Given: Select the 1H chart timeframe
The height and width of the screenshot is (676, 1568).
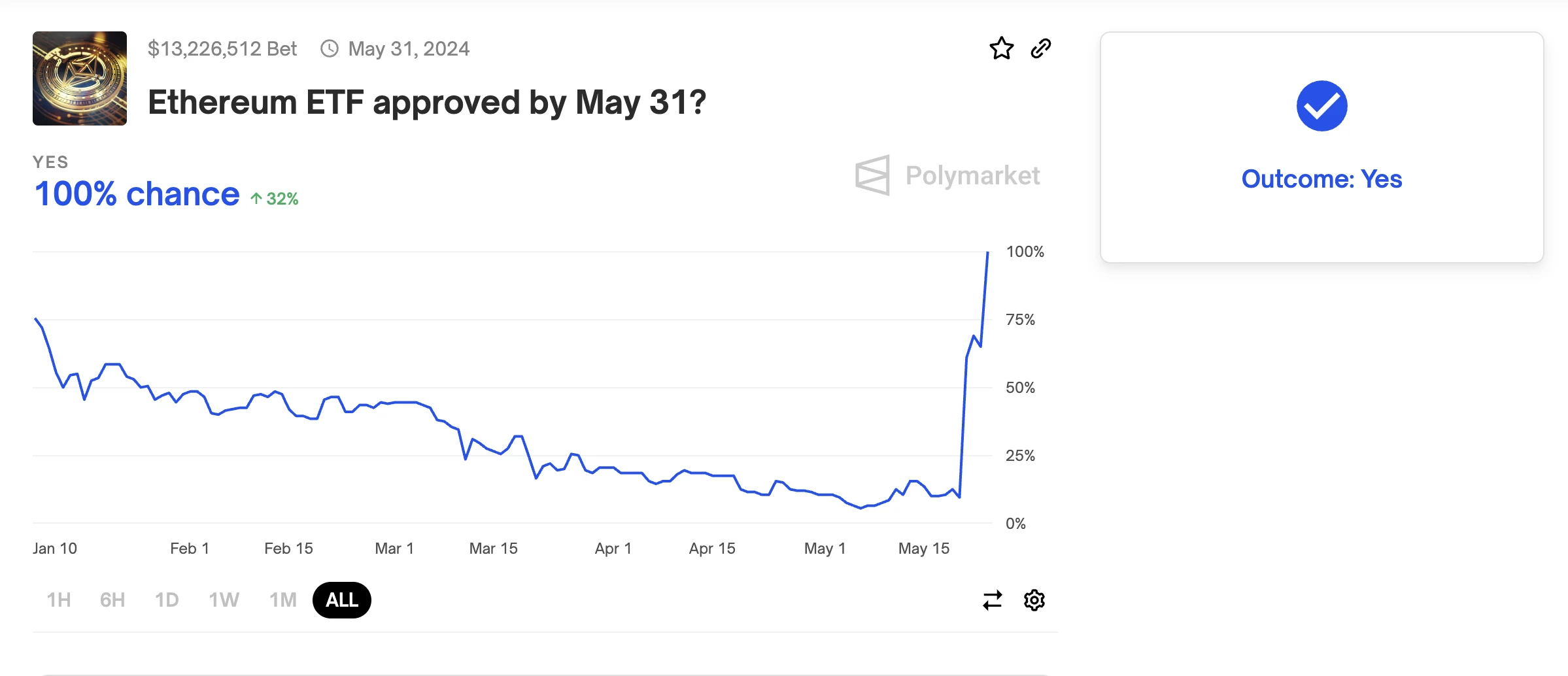Looking at the screenshot, I should coord(58,600).
